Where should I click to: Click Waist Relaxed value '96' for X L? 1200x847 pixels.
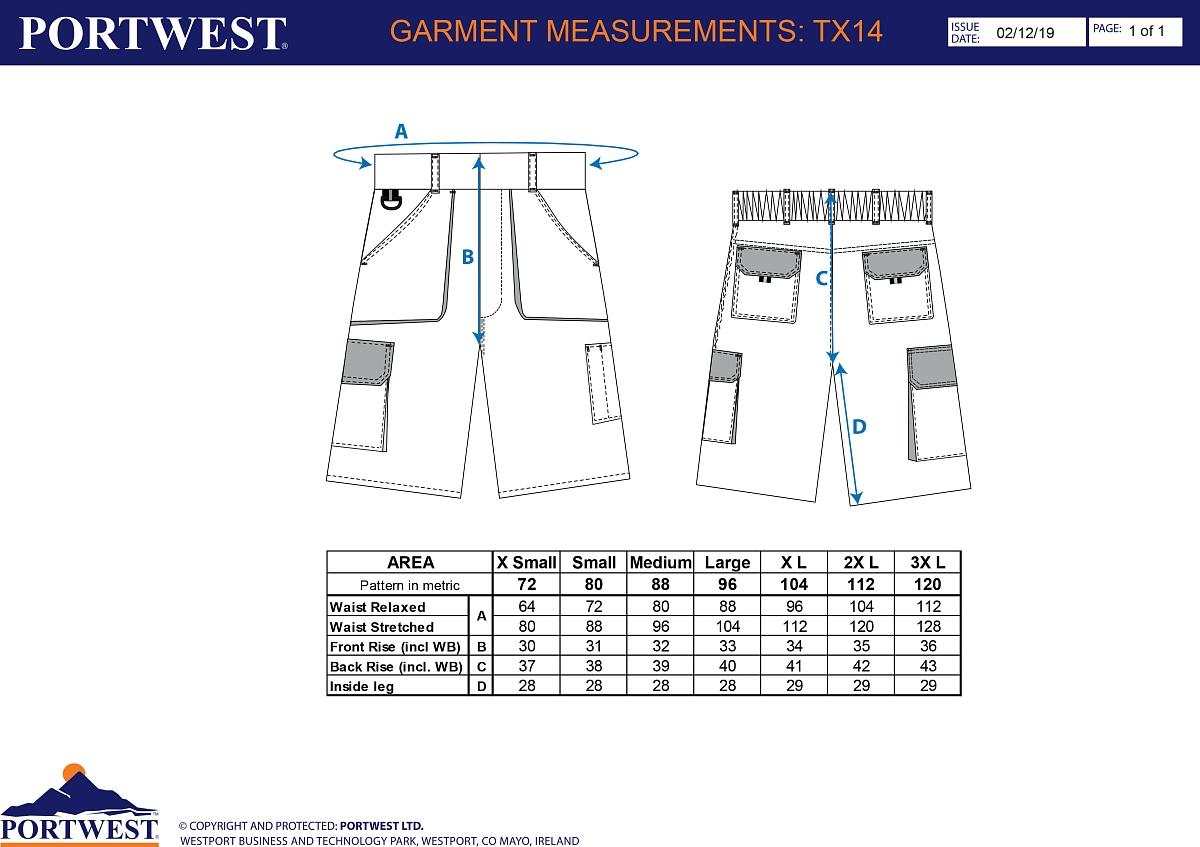point(794,606)
